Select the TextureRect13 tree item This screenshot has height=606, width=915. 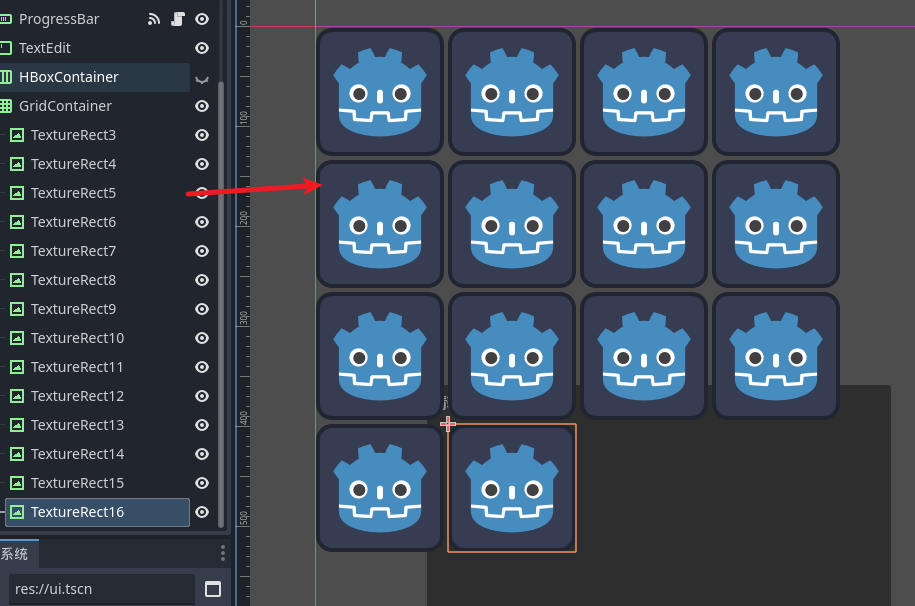[x=95, y=425]
